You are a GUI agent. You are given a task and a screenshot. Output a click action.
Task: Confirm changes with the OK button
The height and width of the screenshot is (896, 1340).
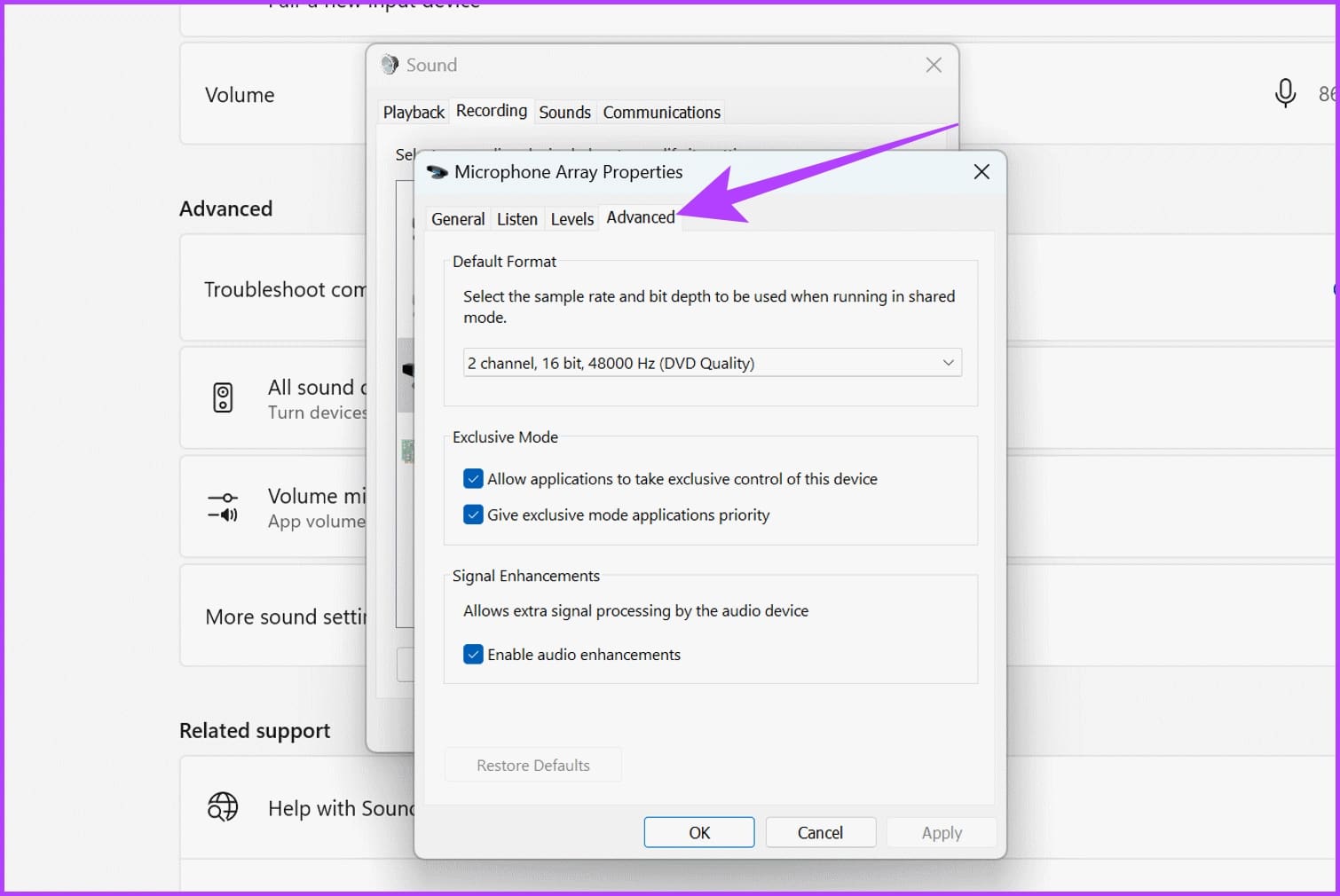[x=698, y=832]
